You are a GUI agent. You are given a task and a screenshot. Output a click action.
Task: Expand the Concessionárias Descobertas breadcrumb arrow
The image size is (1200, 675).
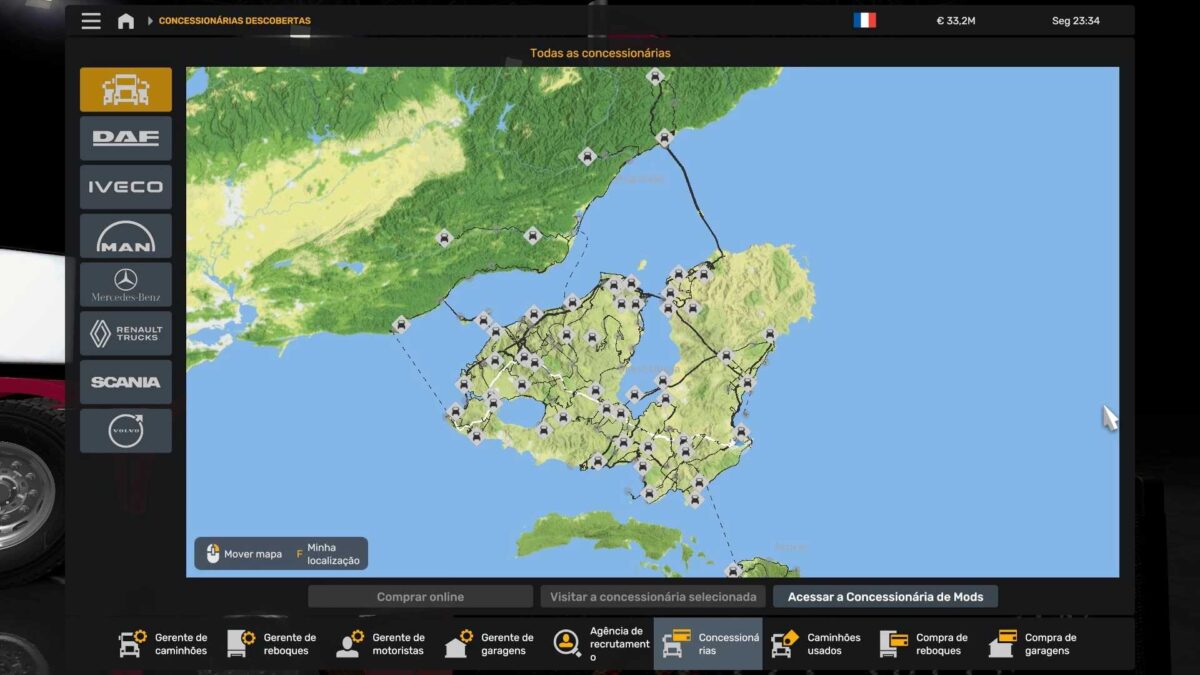150,21
